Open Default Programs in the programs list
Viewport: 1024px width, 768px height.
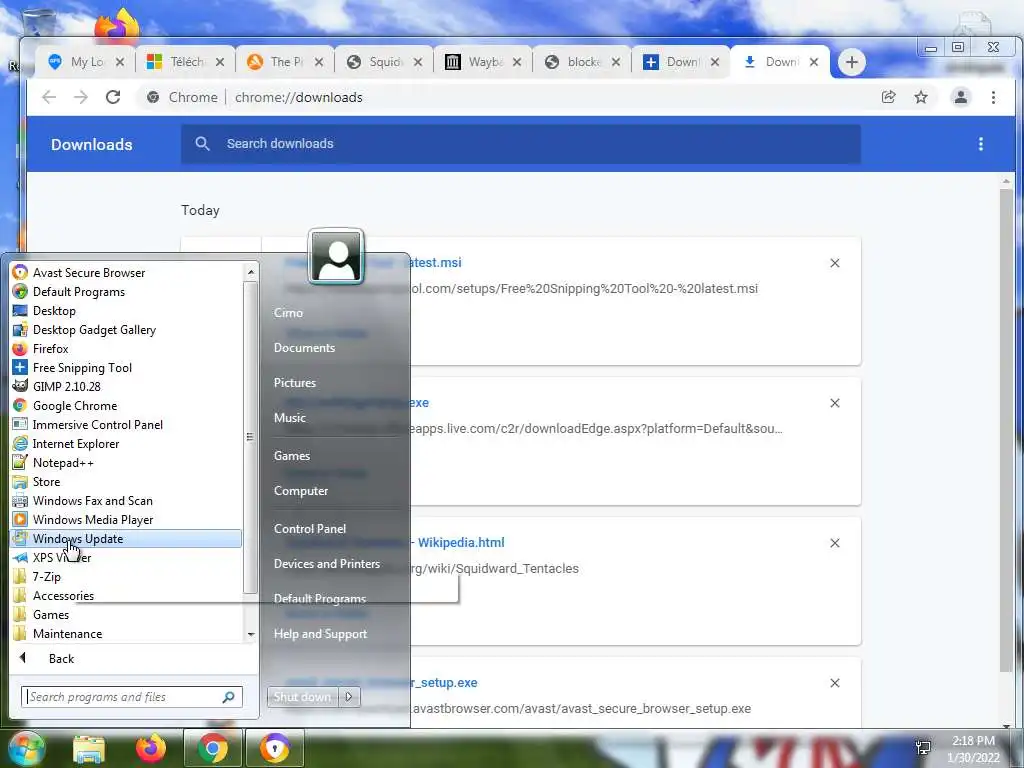78,291
